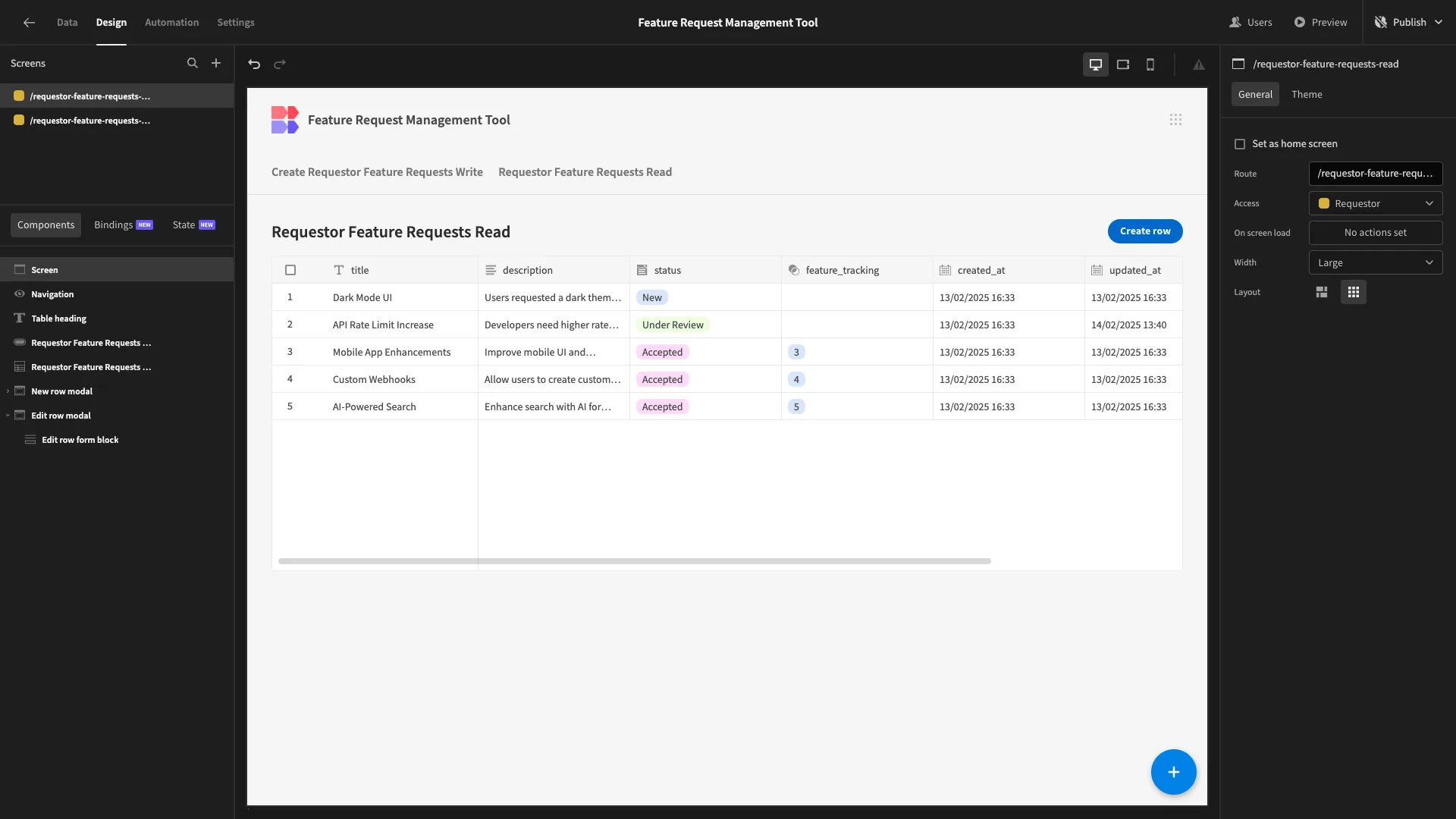Click the status column icon
Image resolution: width=1456 pixels, height=819 pixels.
tap(642, 271)
